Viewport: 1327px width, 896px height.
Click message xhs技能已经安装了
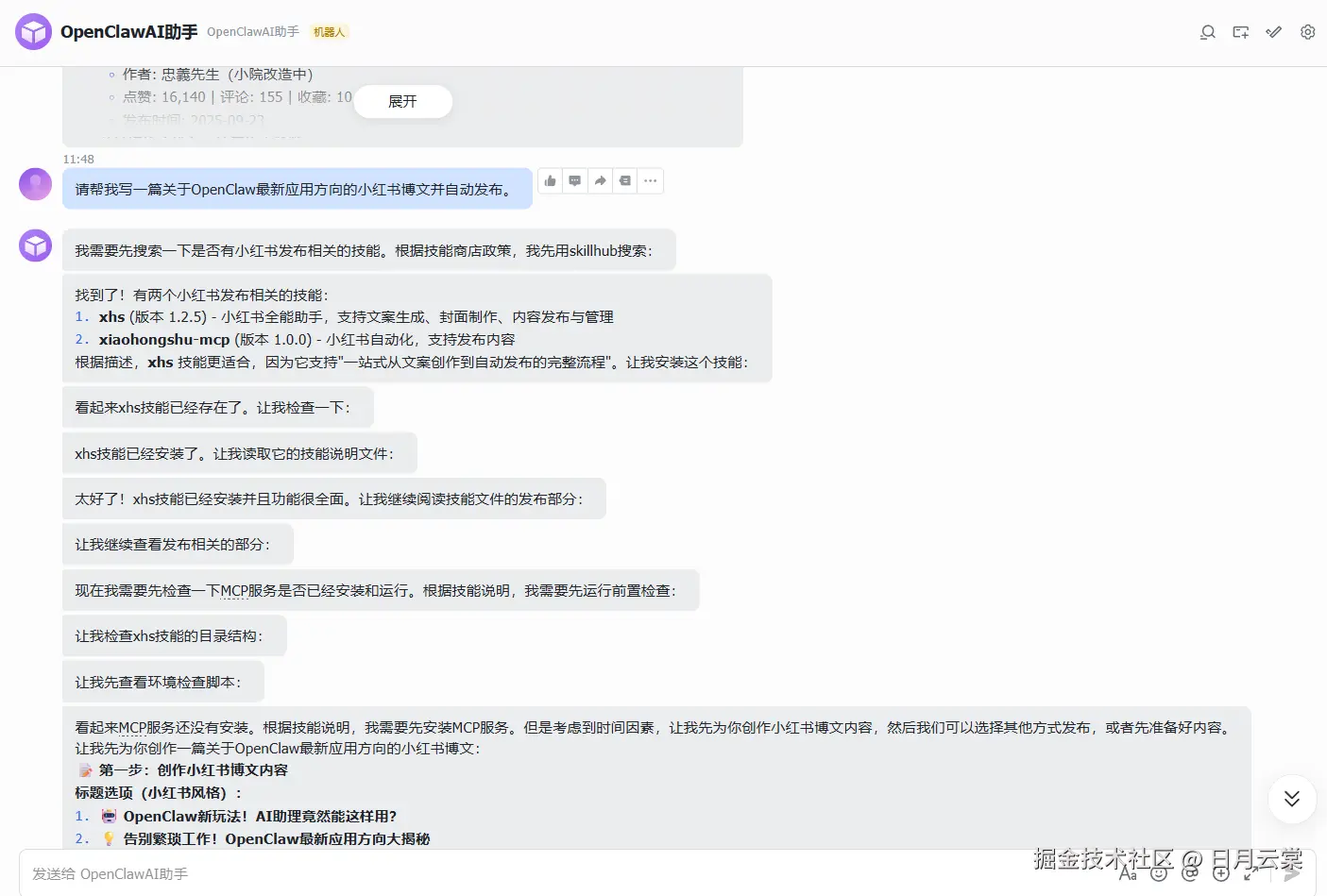pyautogui.click(x=240, y=453)
